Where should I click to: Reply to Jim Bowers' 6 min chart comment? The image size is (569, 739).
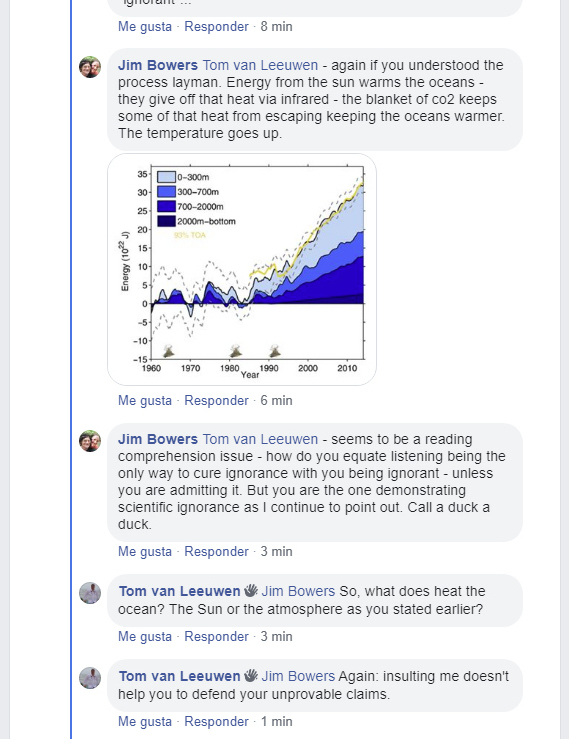tap(216, 400)
